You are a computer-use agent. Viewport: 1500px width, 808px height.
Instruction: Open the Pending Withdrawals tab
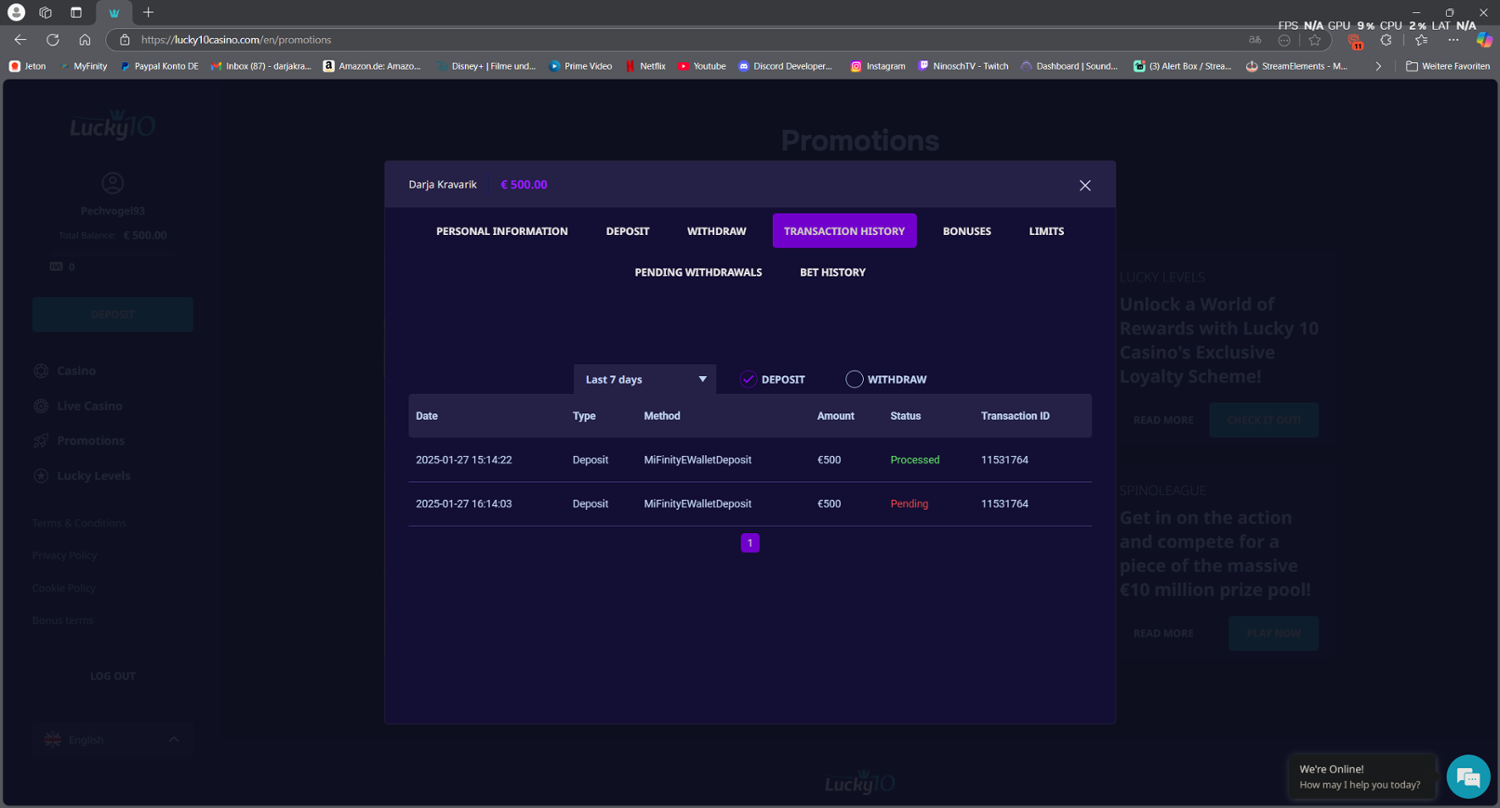[x=698, y=272]
